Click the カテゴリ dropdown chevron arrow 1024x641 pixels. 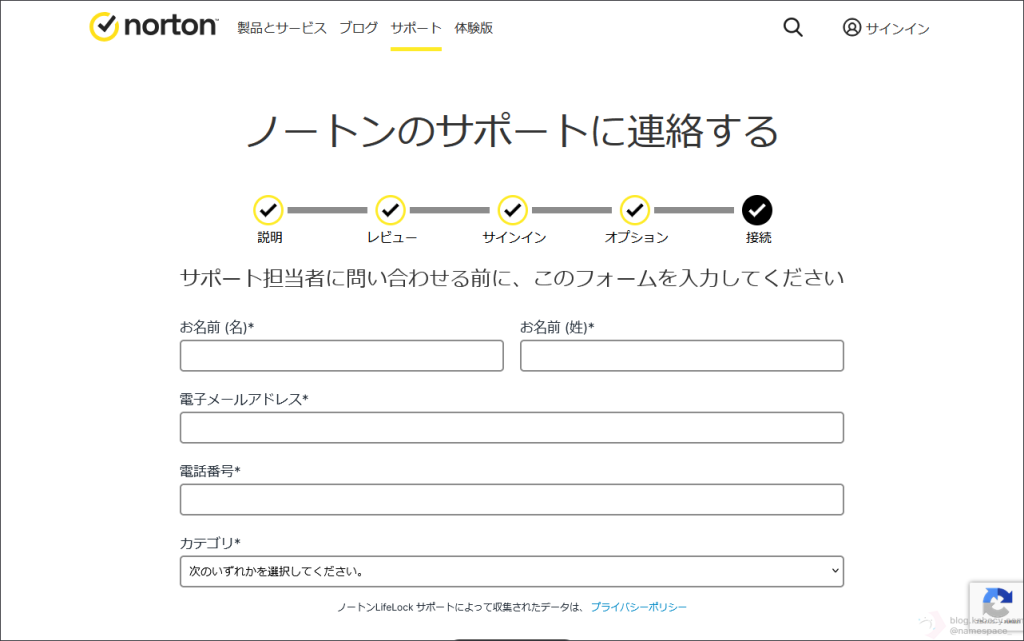coord(835,572)
